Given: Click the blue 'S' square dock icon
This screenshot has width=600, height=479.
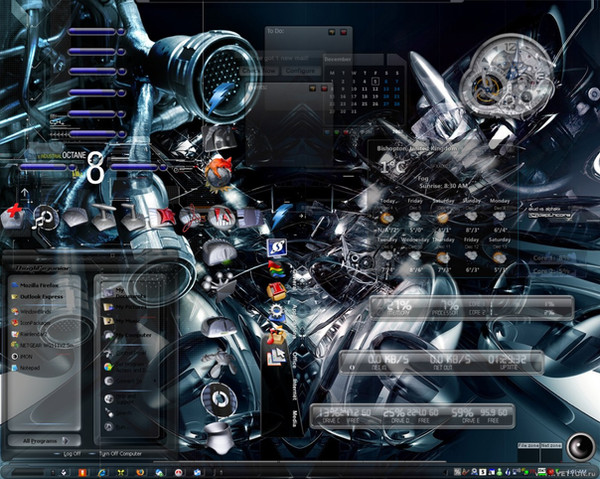Looking at the screenshot, I should (276, 248).
